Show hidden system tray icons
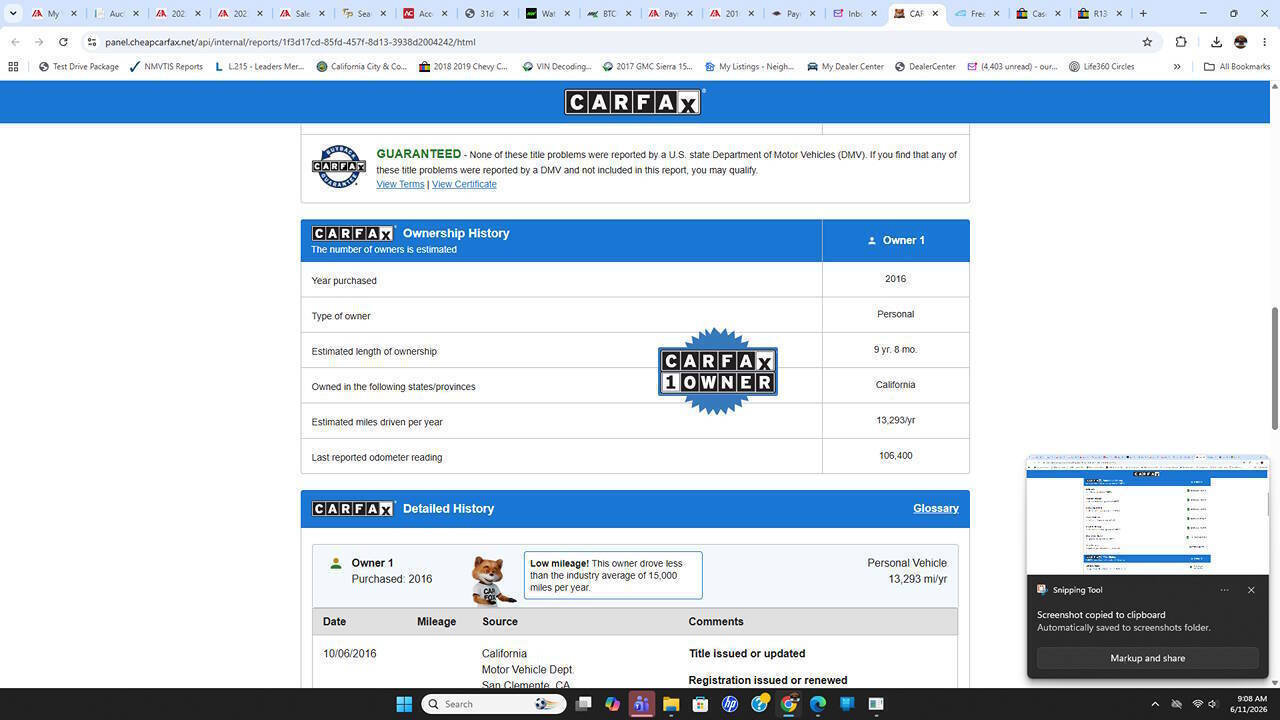This screenshot has height=720, width=1280. (1155, 704)
